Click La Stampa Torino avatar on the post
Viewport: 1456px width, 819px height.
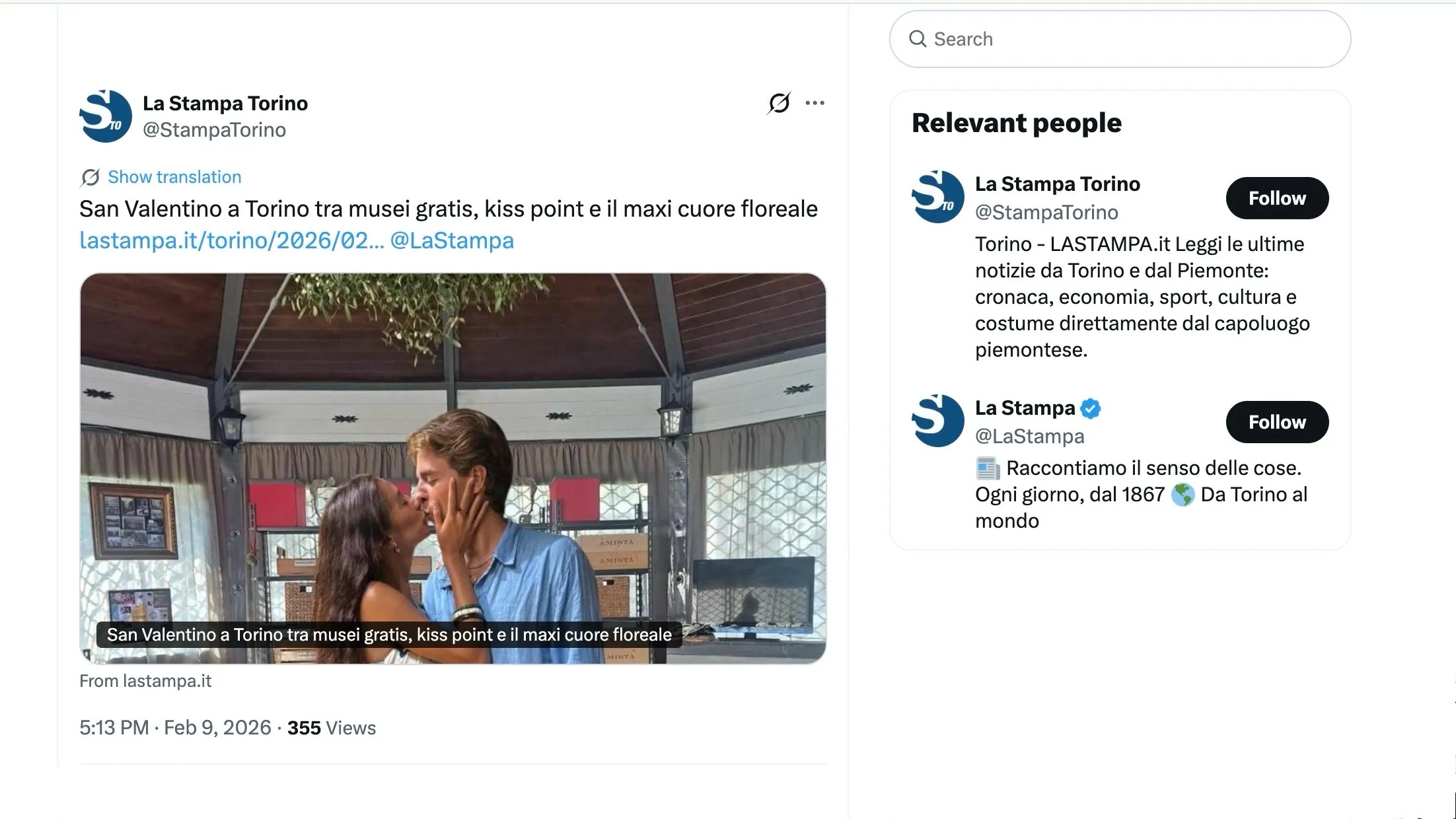106,116
